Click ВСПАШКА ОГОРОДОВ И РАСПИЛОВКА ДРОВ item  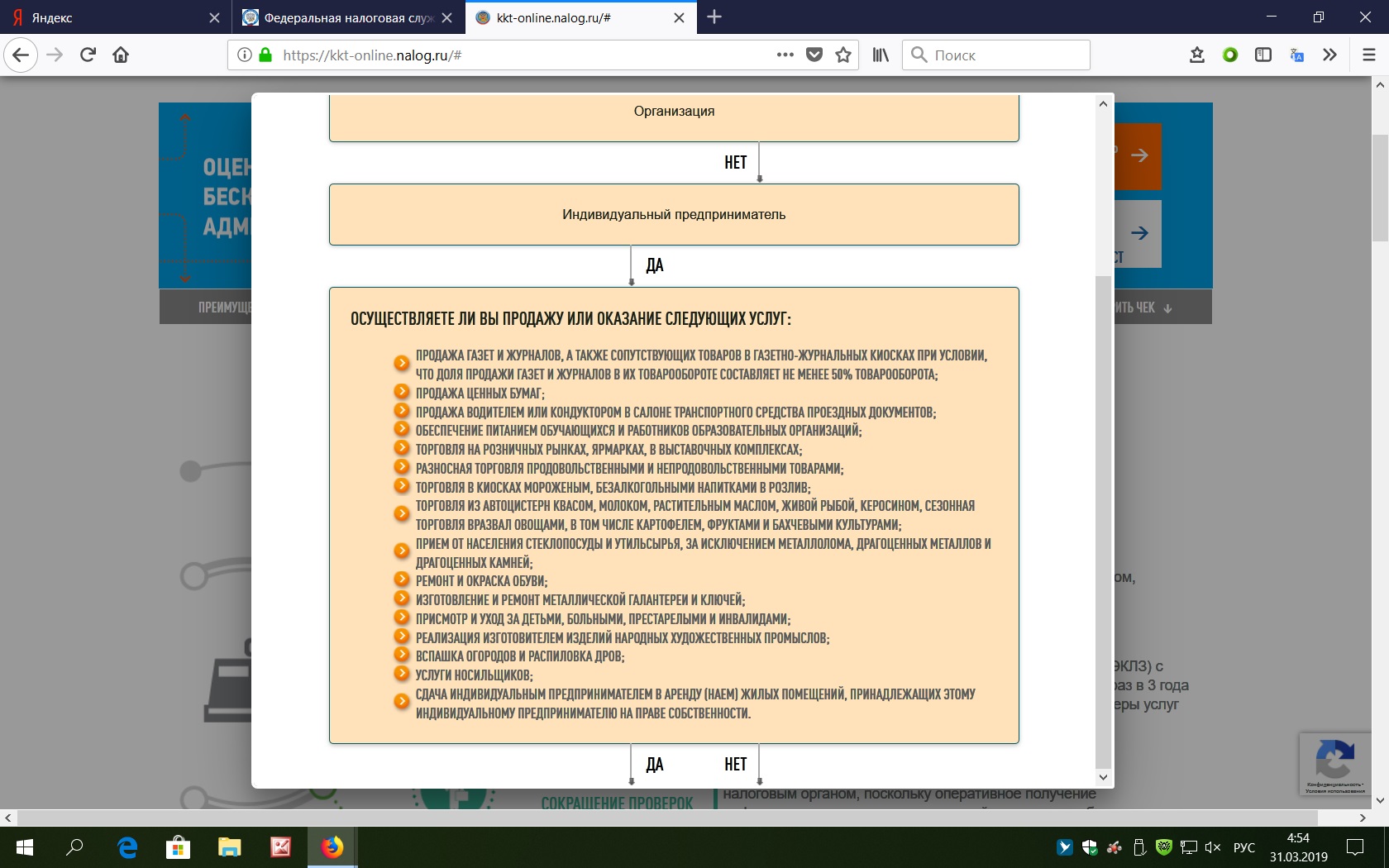(520, 656)
